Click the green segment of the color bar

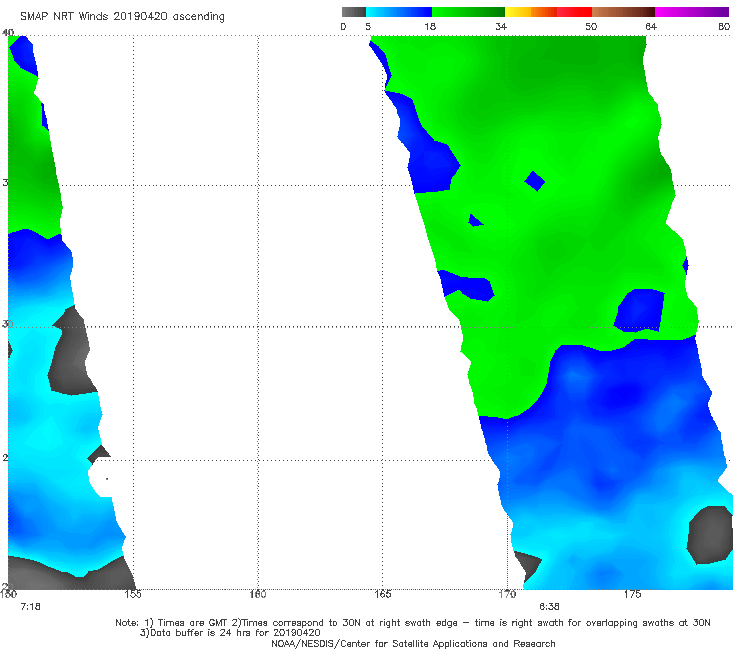pos(468,12)
